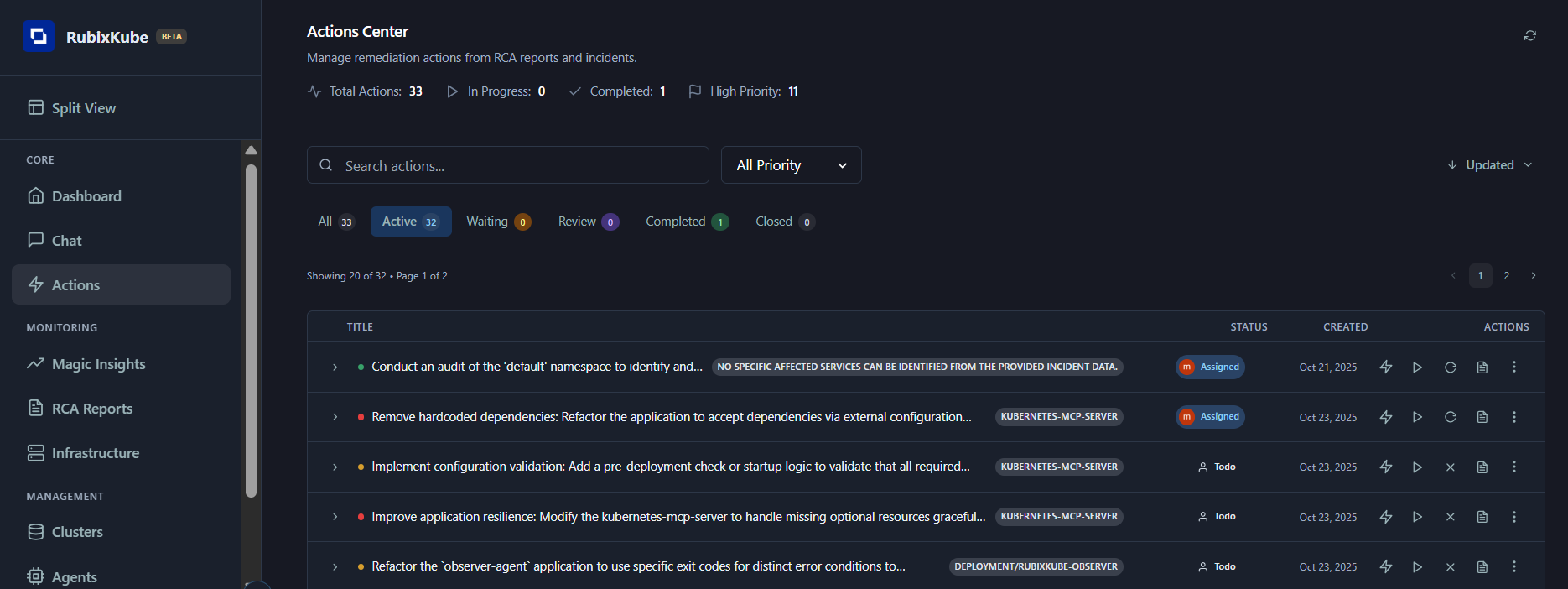Open document icon on 'Implement configuration validation' row

point(1482,467)
